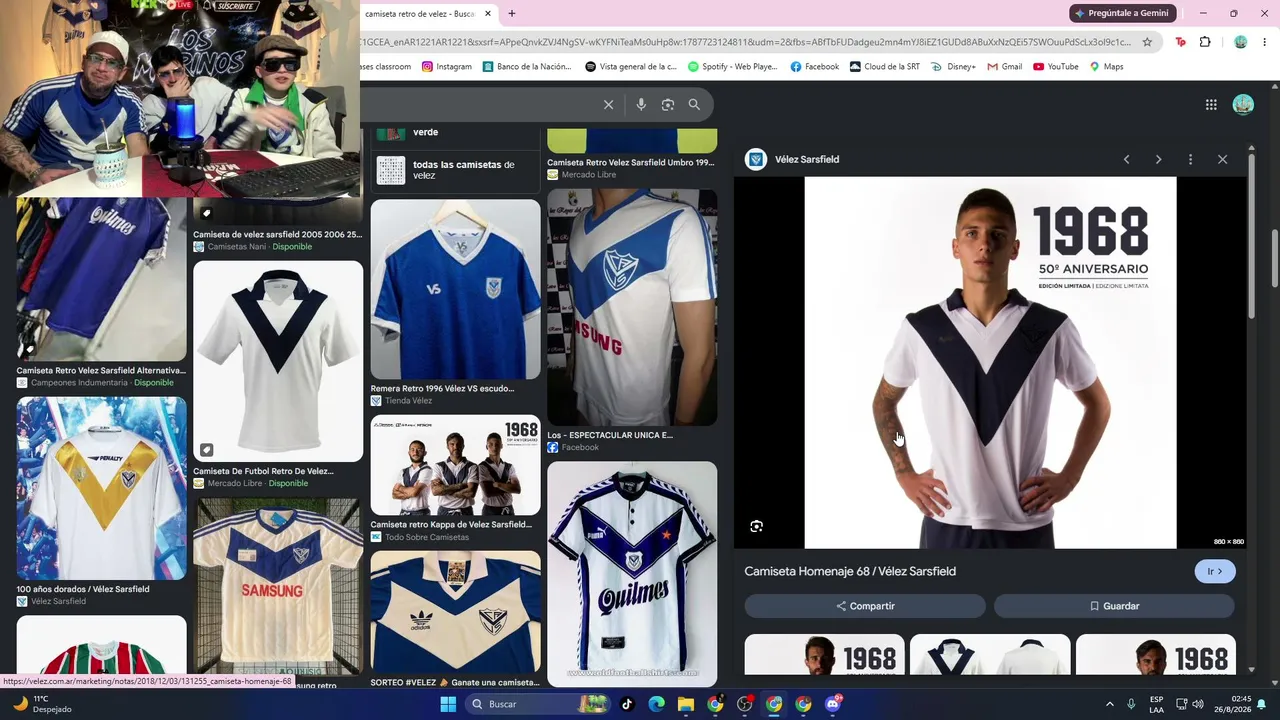The height and width of the screenshot is (720, 1280).
Task: Open Discord from the taskbar
Action: (833, 704)
